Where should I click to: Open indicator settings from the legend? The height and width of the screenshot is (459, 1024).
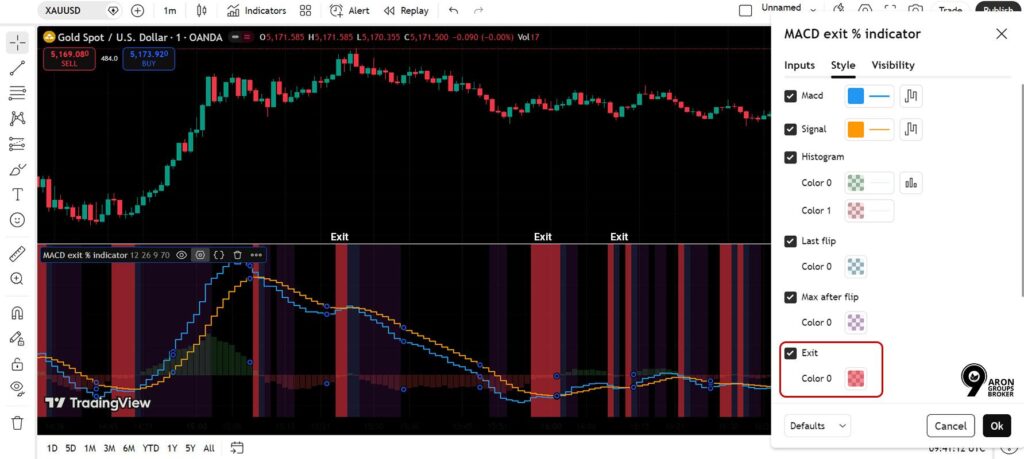(x=200, y=255)
